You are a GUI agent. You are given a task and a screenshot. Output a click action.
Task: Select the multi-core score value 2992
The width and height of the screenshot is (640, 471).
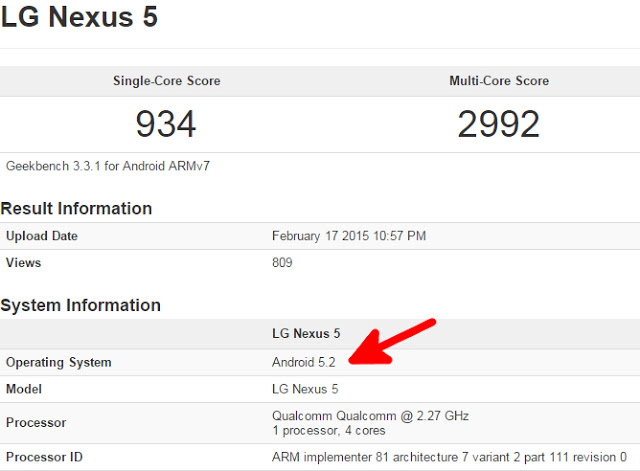[x=498, y=124]
